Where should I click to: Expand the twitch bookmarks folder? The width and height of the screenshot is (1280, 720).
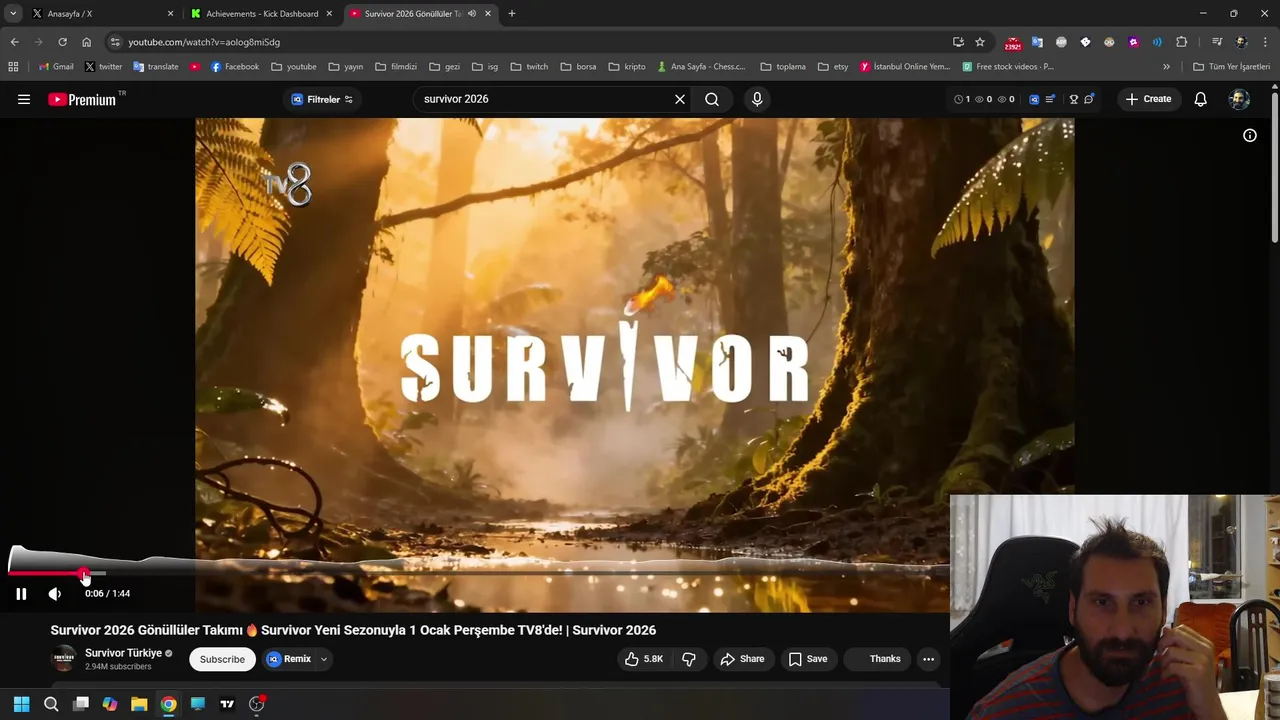click(529, 67)
